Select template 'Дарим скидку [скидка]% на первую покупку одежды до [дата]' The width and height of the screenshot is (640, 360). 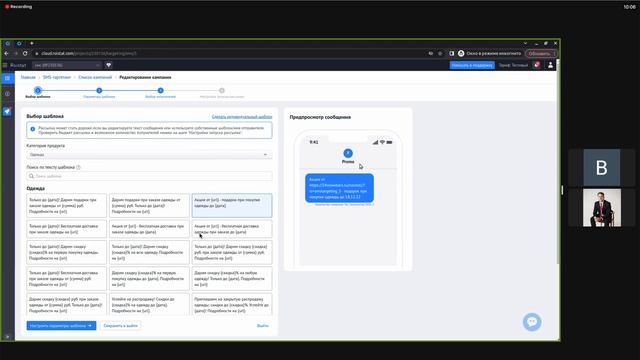click(149, 278)
